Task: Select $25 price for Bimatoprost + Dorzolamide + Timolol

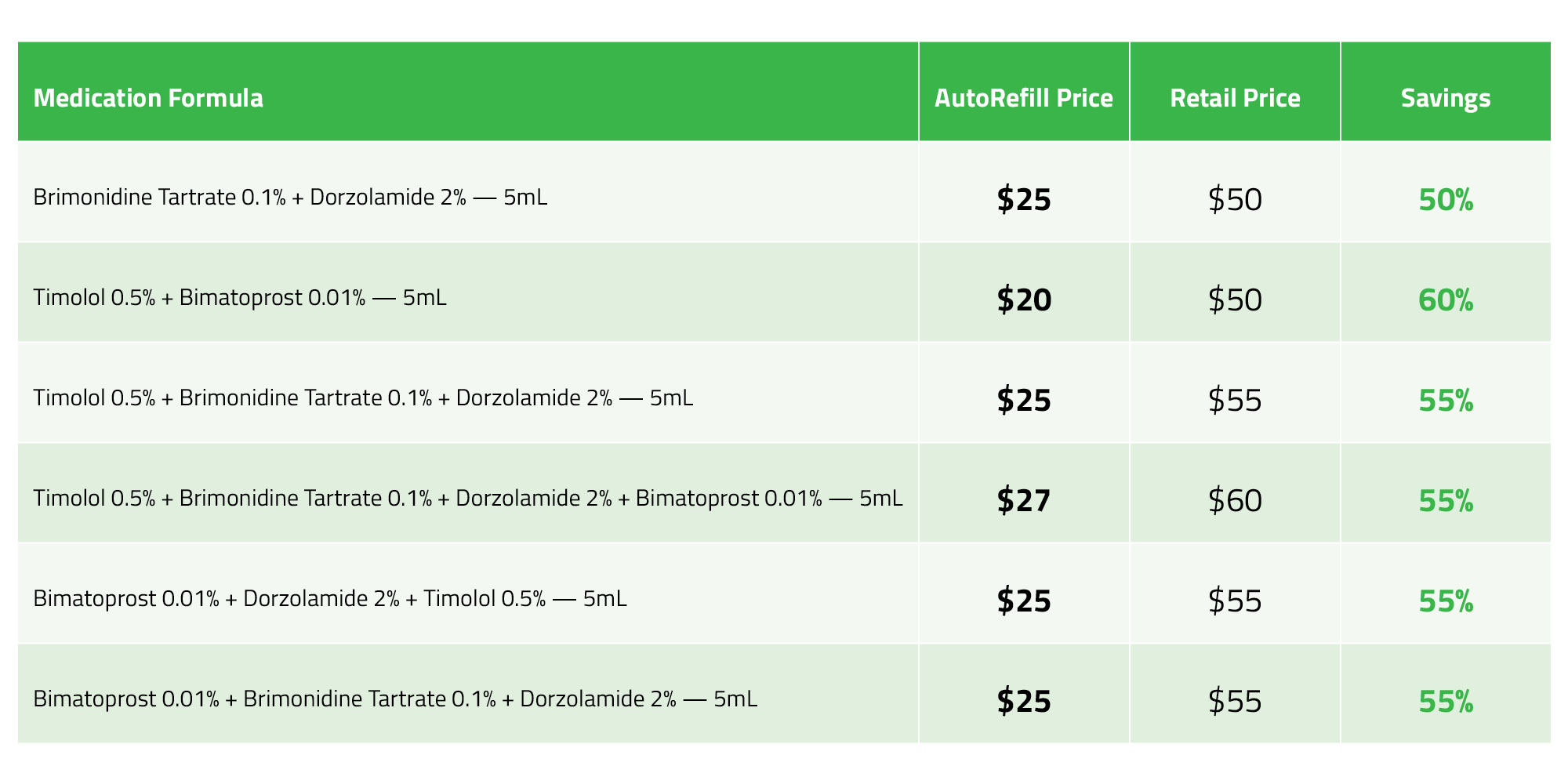Action: pyautogui.click(x=1024, y=601)
